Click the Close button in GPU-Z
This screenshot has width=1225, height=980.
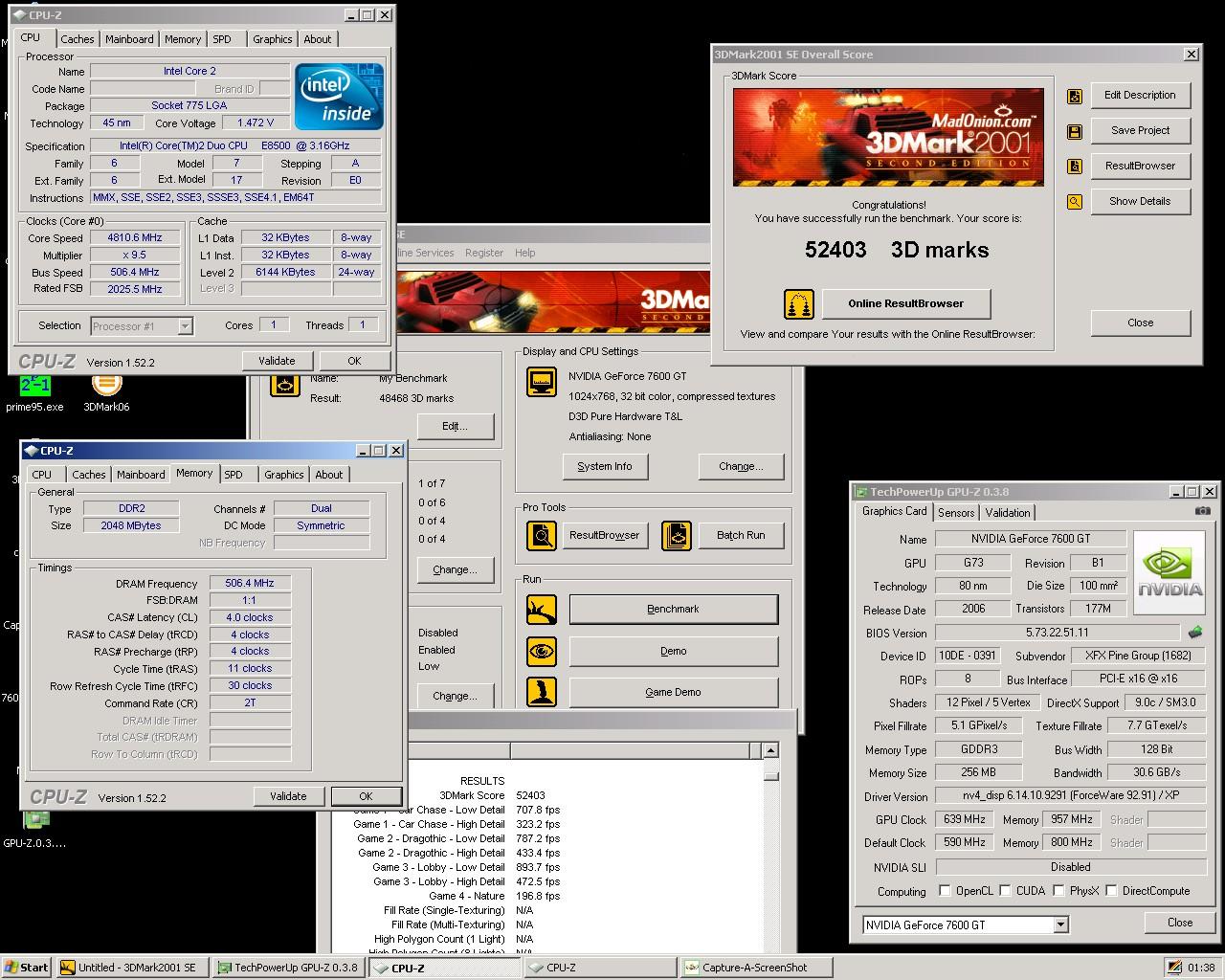point(1180,923)
